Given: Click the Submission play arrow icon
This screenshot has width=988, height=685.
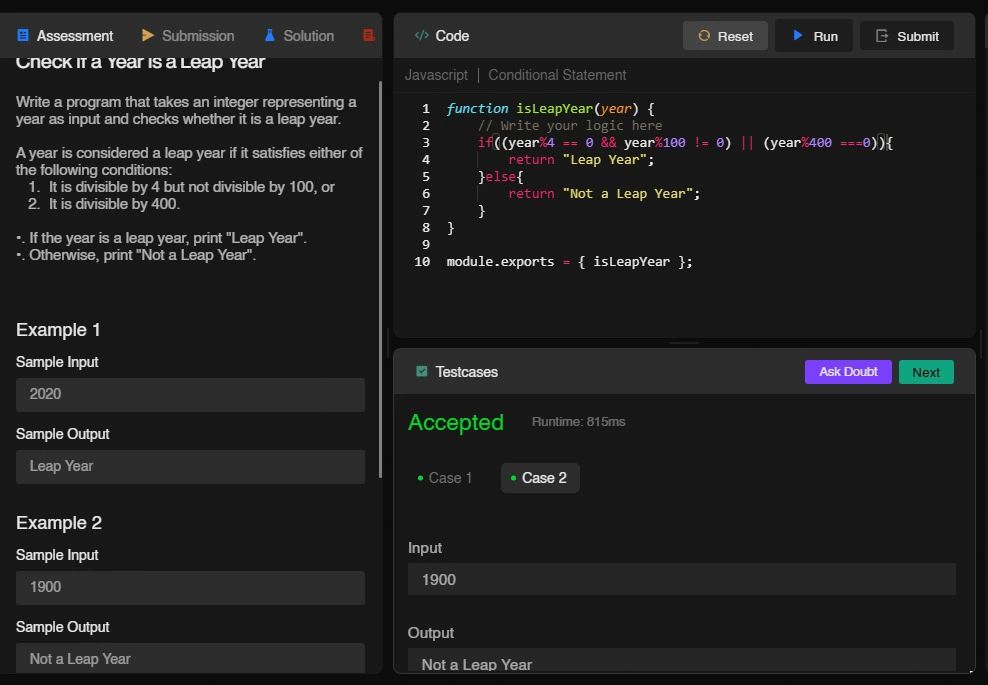Looking at the screenshot, I should tap(147, 35).
